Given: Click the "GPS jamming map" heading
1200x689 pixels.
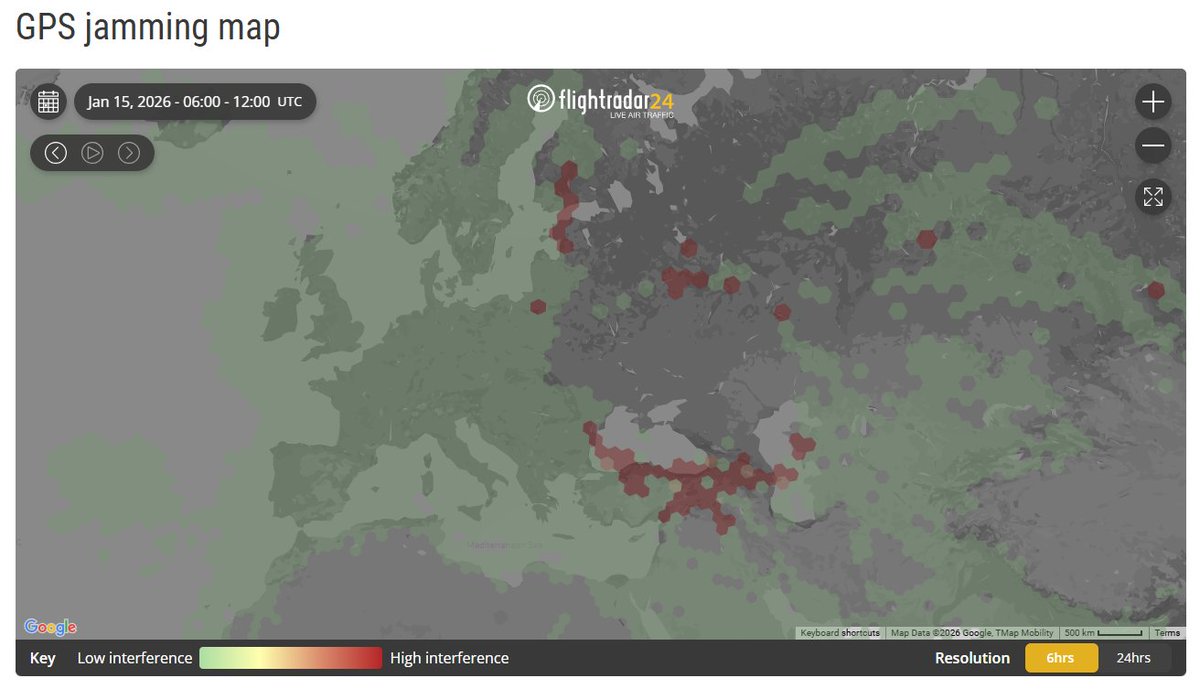Looking at the screenshot, I should tap(148, 27).
